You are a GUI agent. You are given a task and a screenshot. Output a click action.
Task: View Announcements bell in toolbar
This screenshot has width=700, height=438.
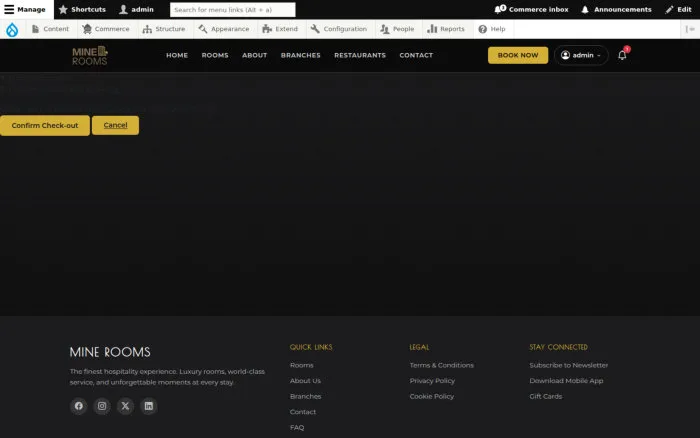click(617, 9)
